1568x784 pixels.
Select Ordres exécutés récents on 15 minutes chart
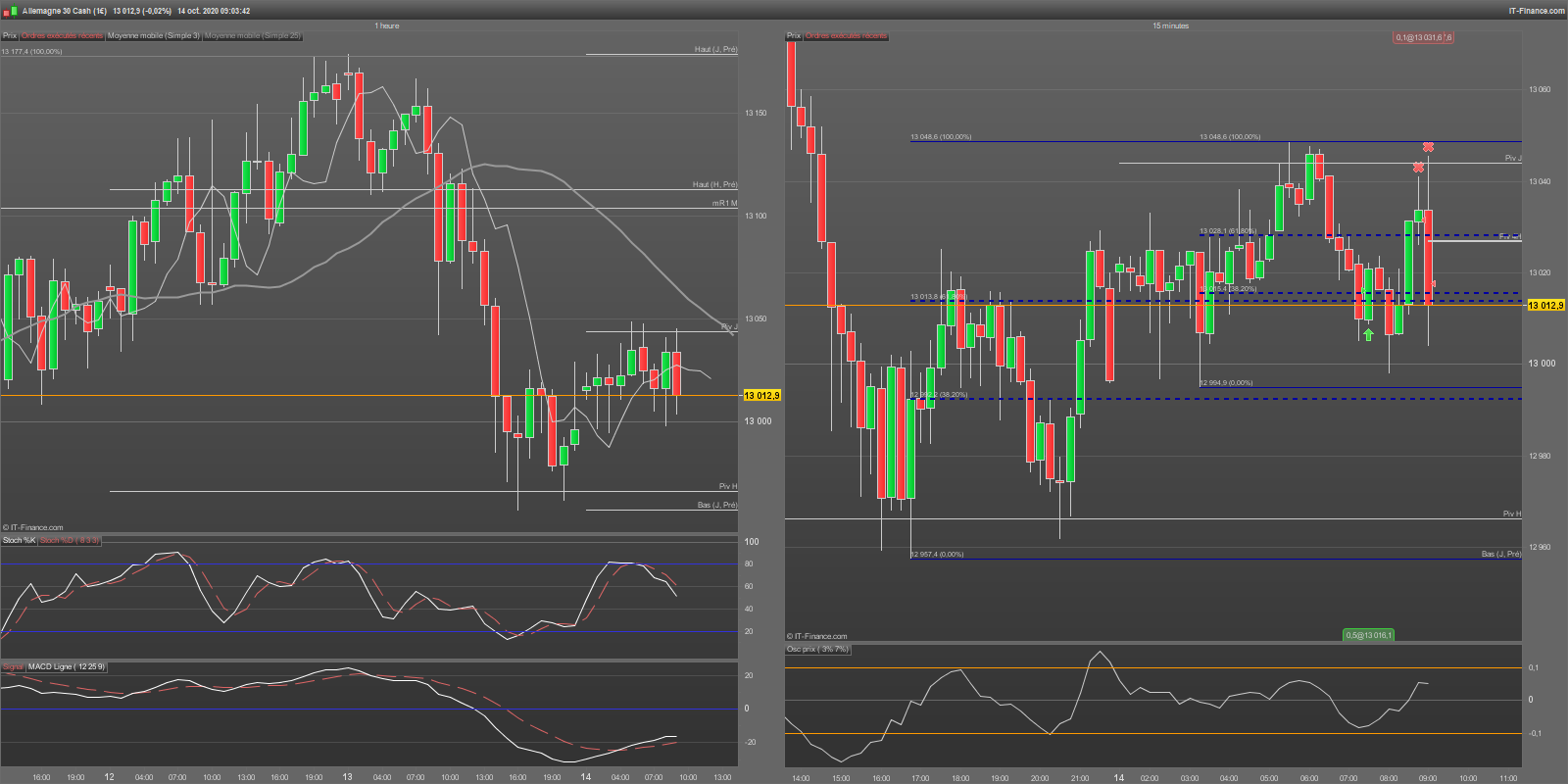tap(846, 36)
